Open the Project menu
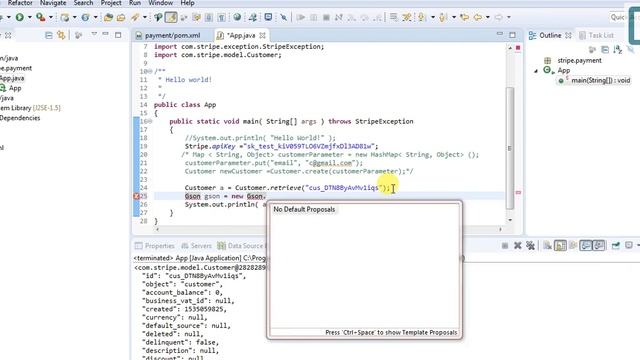The width and height of the screenshot is (640, 360). pyautogui.click(x=111, y=3)
